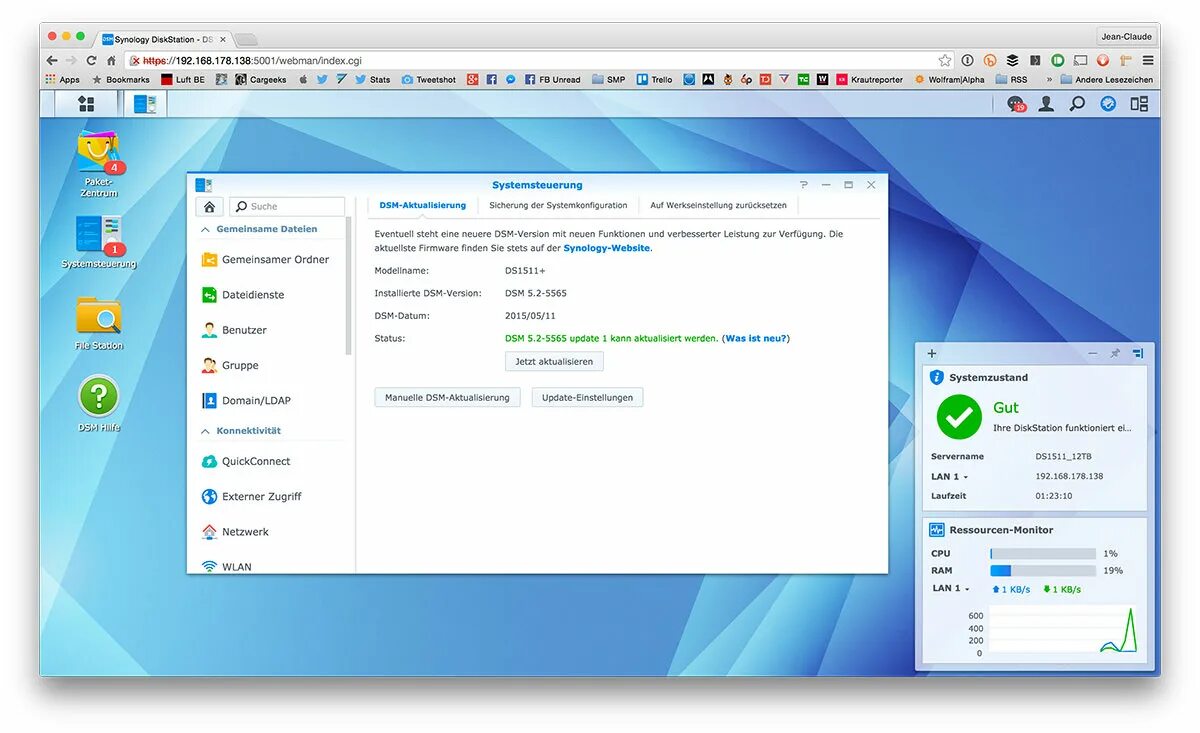Screen dimensions: 1200x733
Task: Open Auf Werkseinstellung zurücksetzen tab
Action: coord(718,205)
